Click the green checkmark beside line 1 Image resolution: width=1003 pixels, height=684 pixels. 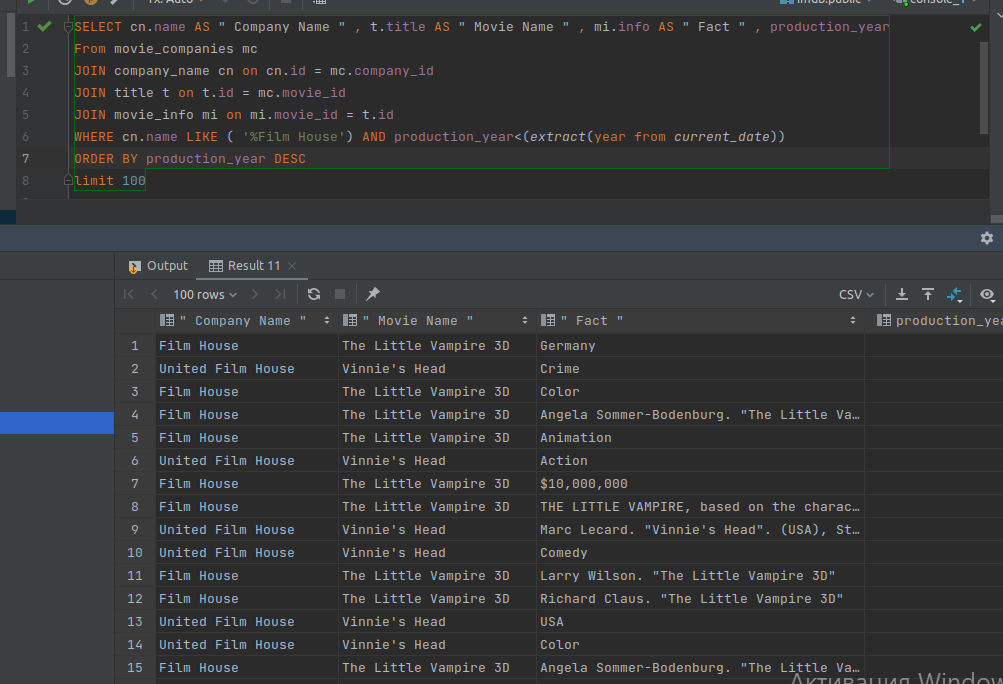pyautogui.click(x=44, y=26)
